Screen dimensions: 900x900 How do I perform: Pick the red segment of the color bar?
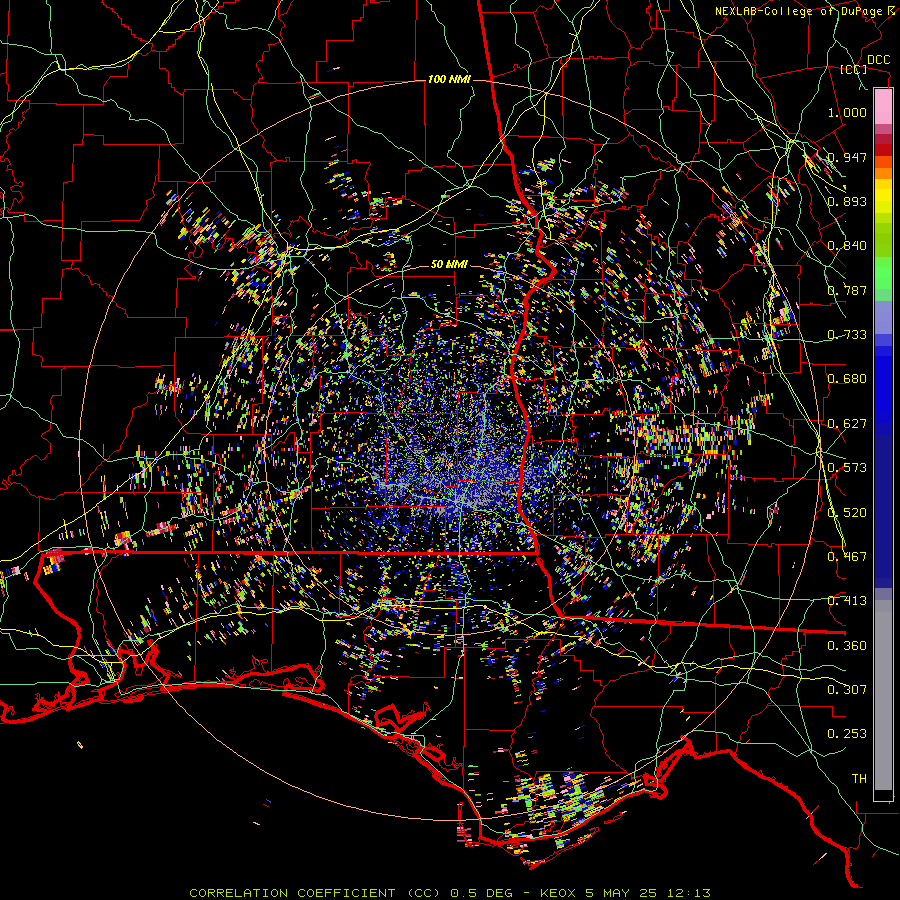[x=883, y=149]
